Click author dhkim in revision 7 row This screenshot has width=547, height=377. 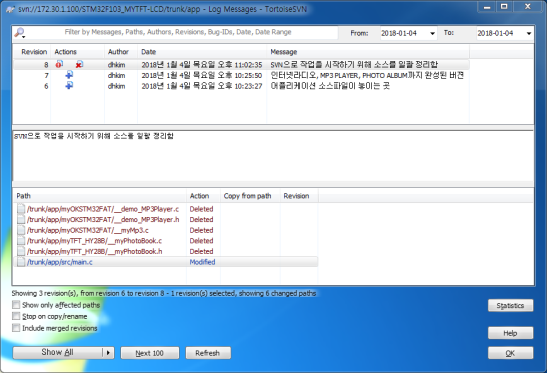coord(116,75)
